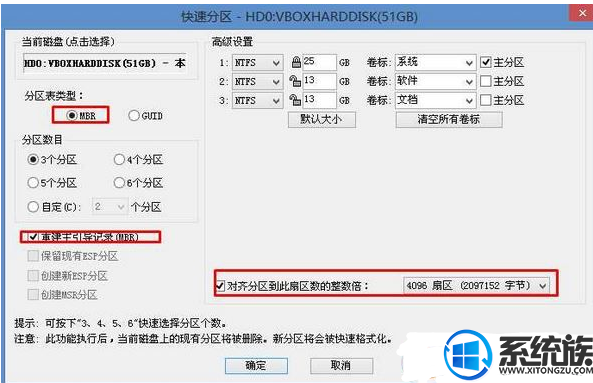The width and height of the screenshot is (593, 383).
Task: Cancel with the 取消 button
Action: pyautogui.click(x=341, y=366)
